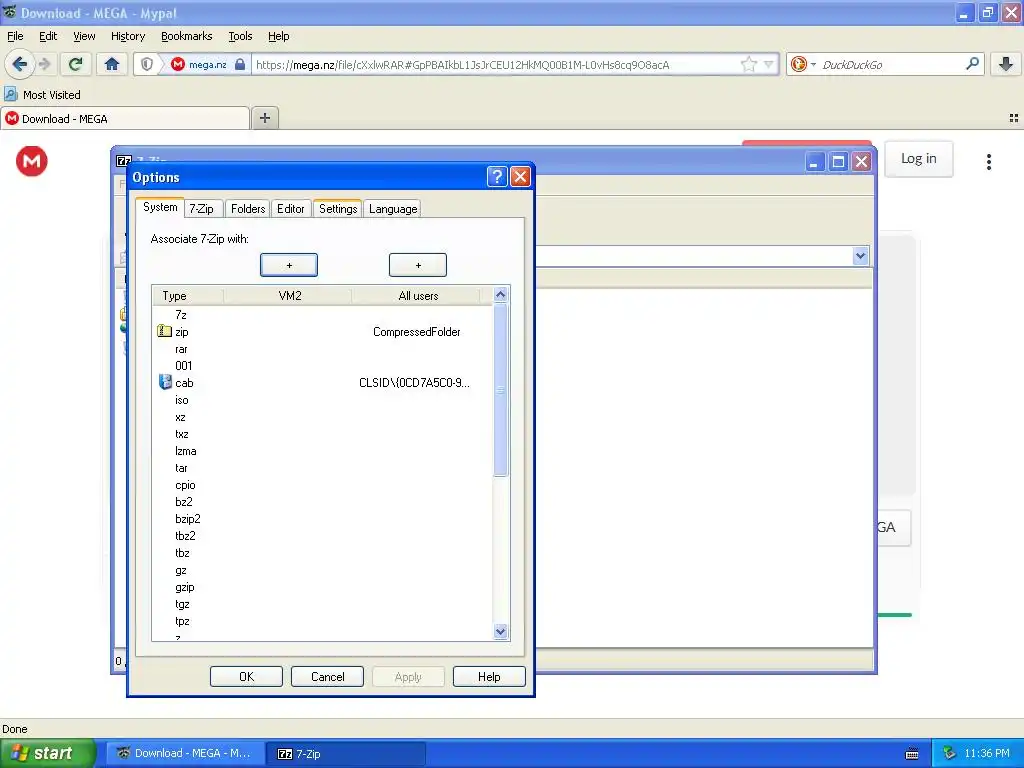This screenshot has width=1024, height=768.
Task: Open the MEGA three-dot menu
Action: coord(989,161)
